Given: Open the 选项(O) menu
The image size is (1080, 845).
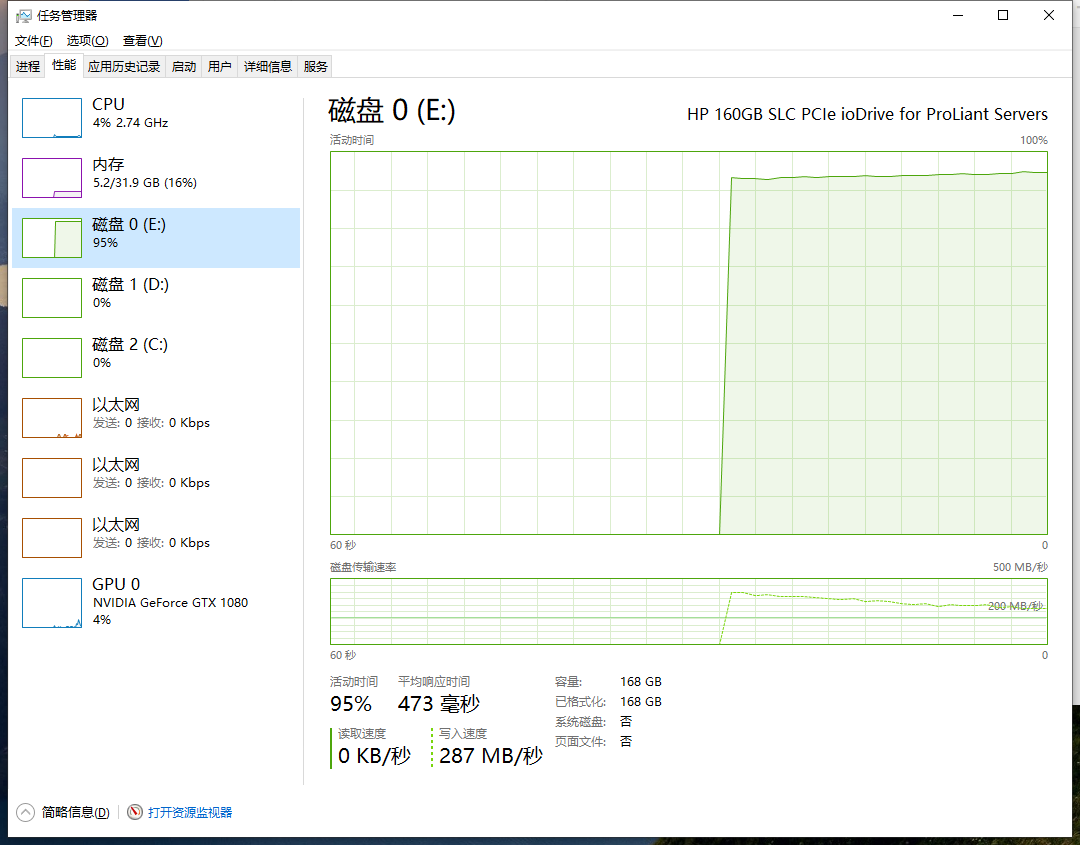Looking at the screenshot, I should point(87,40).
